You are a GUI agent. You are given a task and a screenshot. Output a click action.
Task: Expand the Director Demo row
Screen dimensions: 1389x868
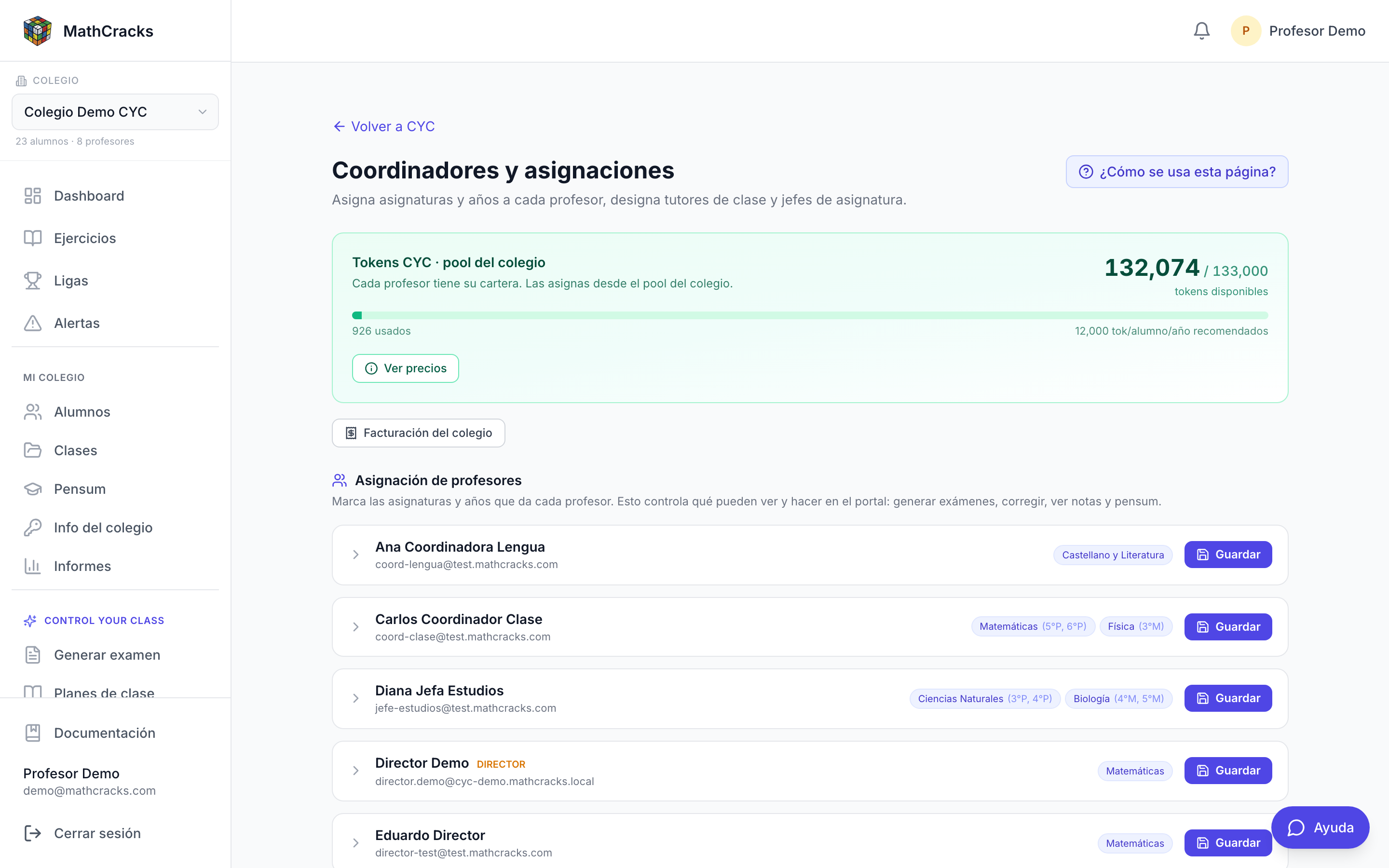[x=356, y=771]
